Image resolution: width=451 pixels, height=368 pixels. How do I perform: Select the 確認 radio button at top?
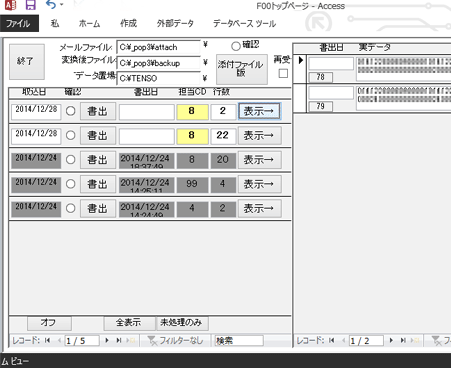tap(236, 46)
